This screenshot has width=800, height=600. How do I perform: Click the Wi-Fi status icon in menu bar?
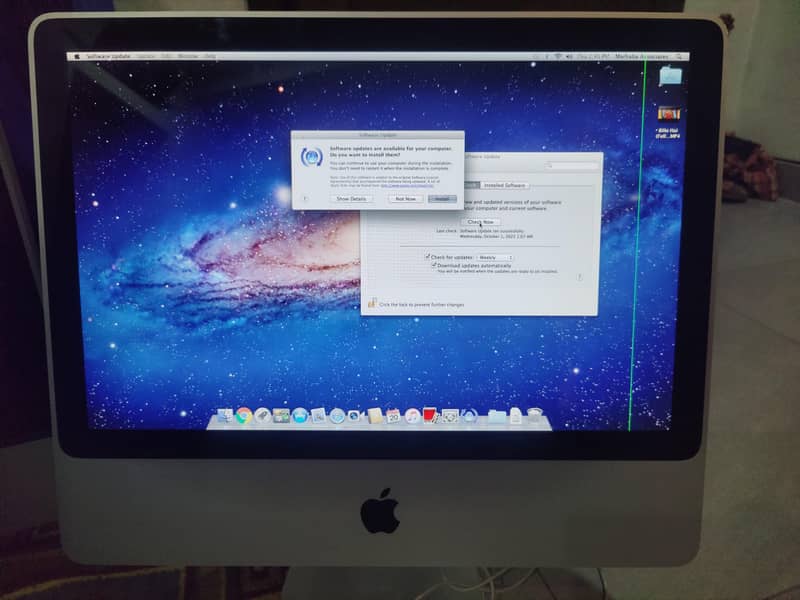pyautogui.click(x=558, y=57)
